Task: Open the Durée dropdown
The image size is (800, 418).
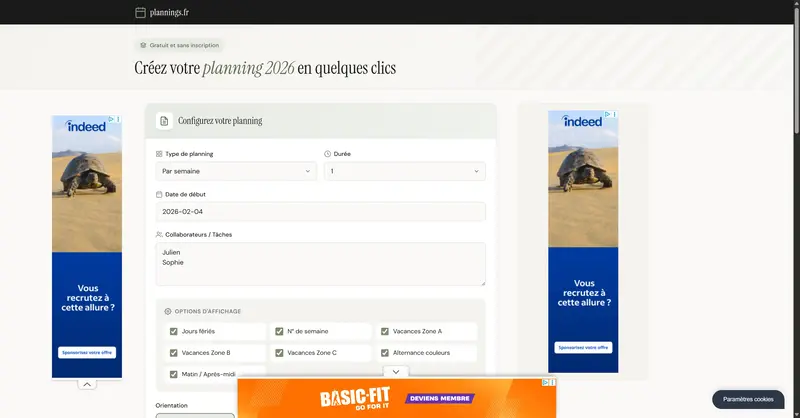Action: pos(405,171)
